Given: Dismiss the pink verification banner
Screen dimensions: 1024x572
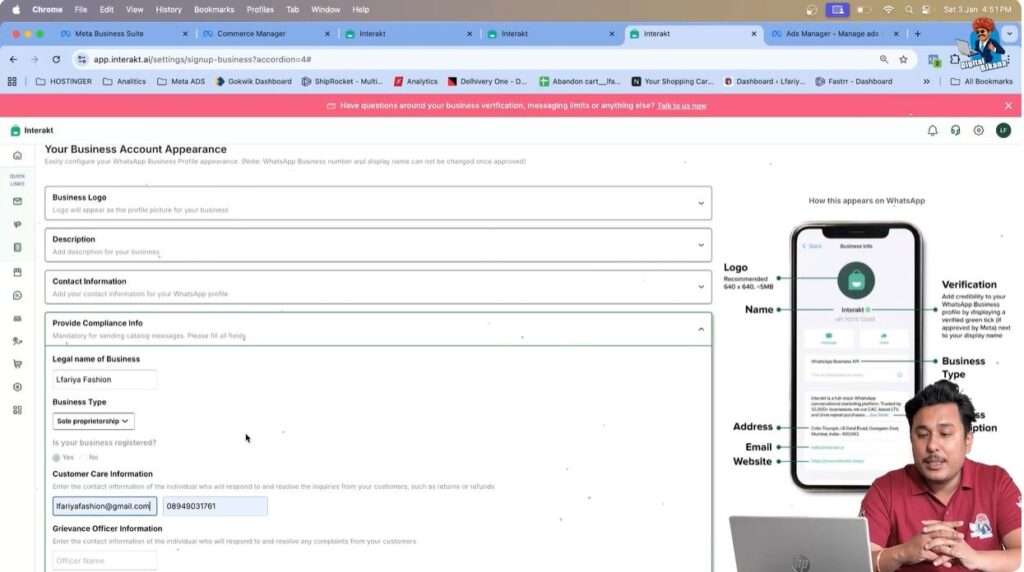Looking at the screenshot, I should pyautogui.click(x=1008, y=106).
